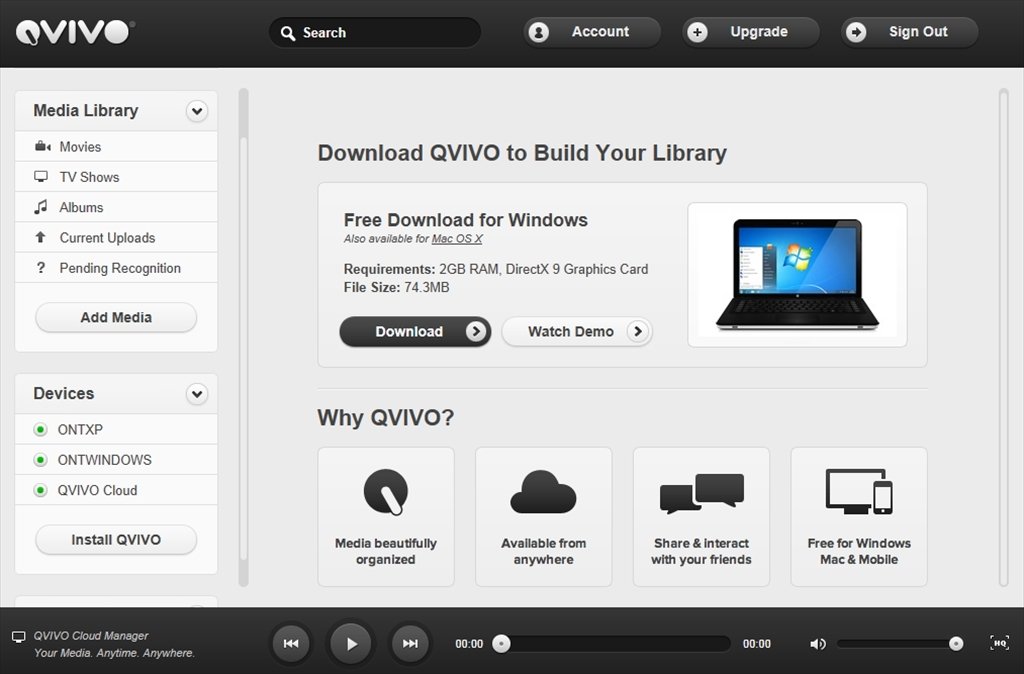Viewport: 1024px width, 674px height.
Task: Click the Media beautifully organized icon
Action: pyautogui.click(x=386, y=492)
